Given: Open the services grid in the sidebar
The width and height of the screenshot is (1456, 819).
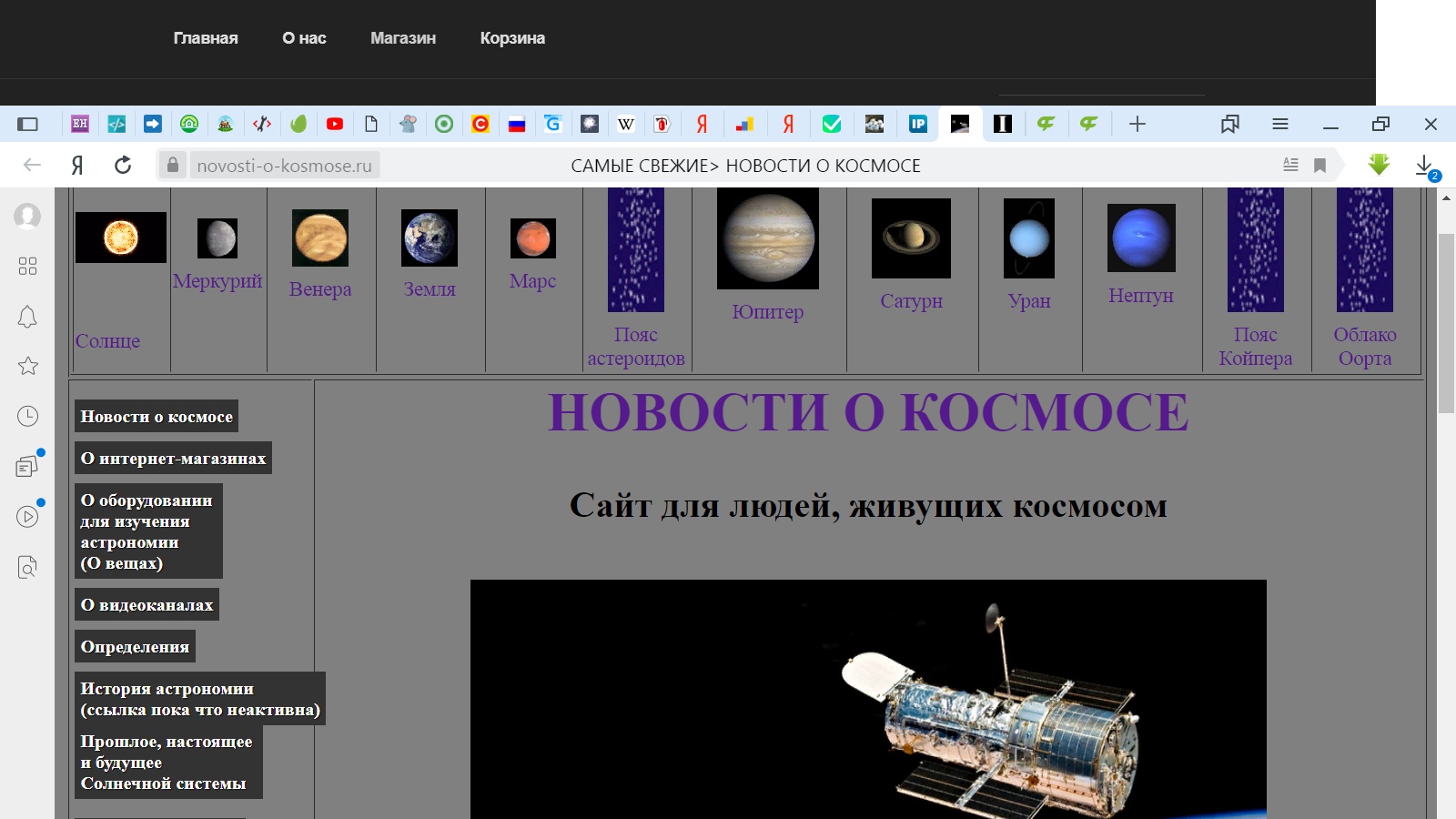Looking at the screenshot, I should 27,266.
